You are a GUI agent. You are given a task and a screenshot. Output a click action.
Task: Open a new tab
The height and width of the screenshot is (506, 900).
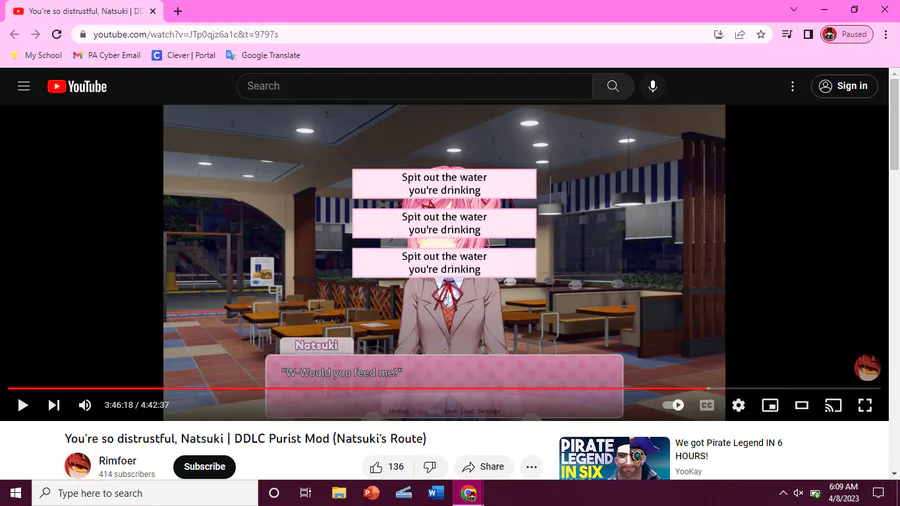pos(178,11)
